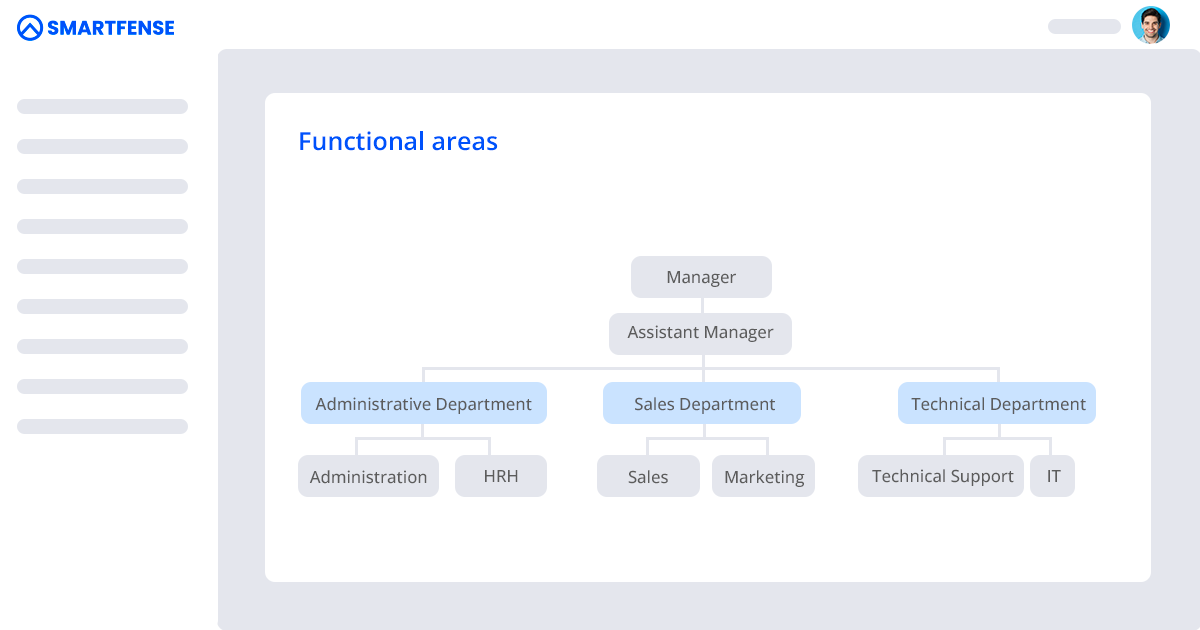This screenshot has height=630, width=1200.
Task: Select the Manager node
Action: [x=701, y=277]
